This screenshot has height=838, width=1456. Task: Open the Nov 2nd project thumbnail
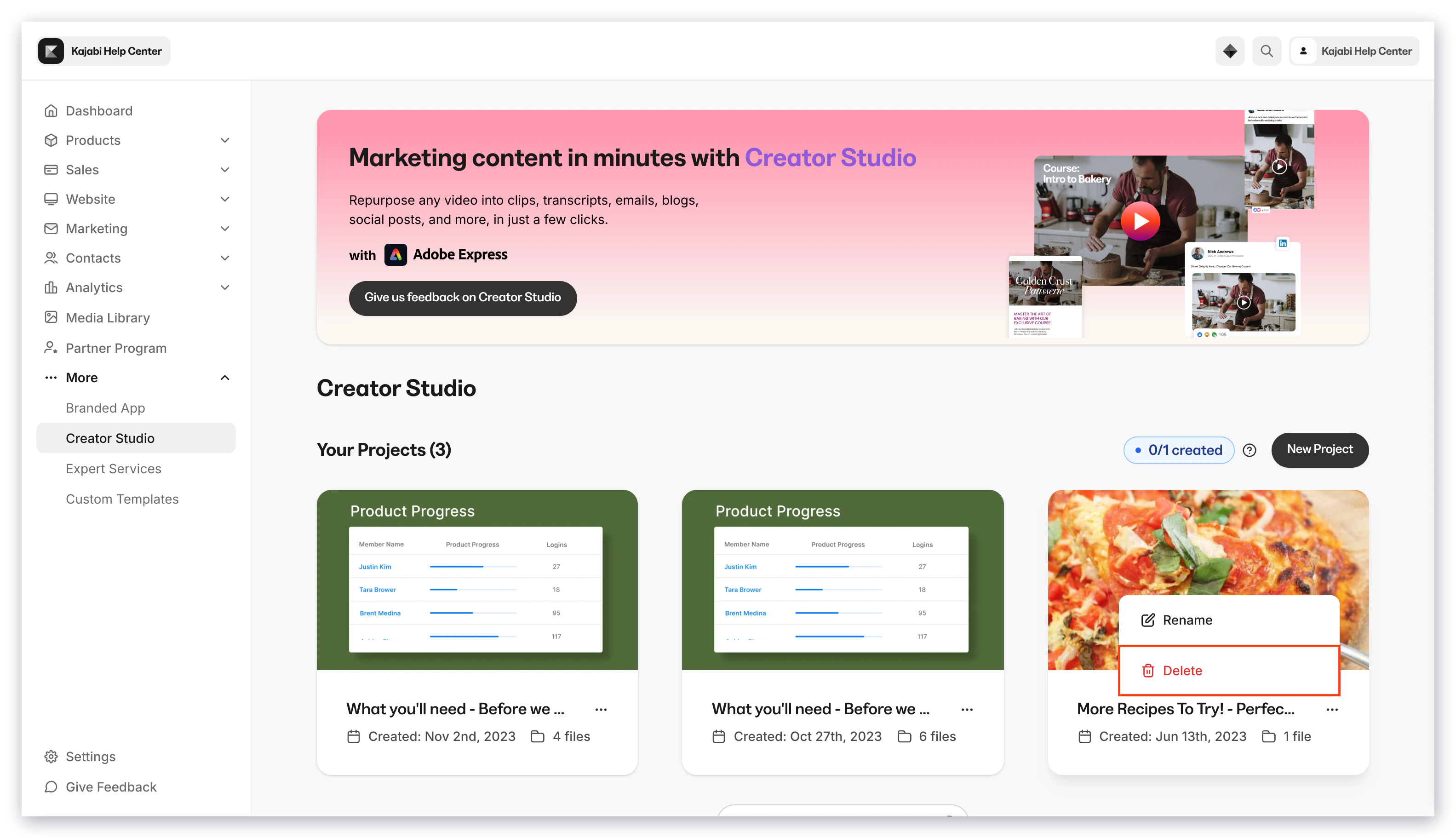(x=477, y=580)
